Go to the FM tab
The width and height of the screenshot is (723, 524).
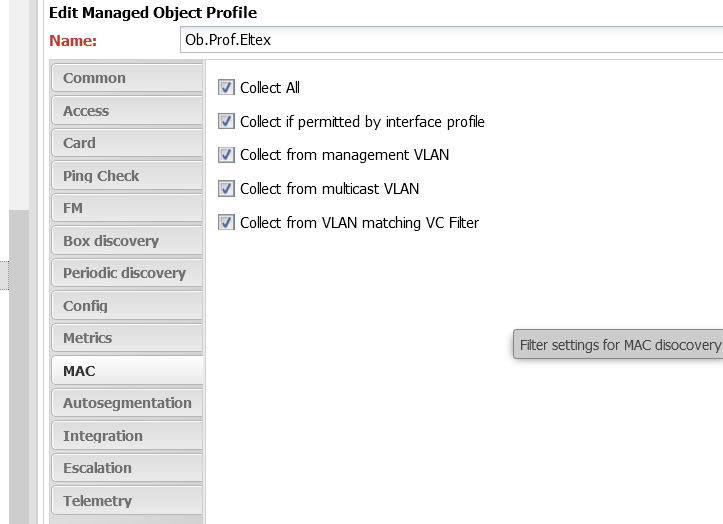127,208
